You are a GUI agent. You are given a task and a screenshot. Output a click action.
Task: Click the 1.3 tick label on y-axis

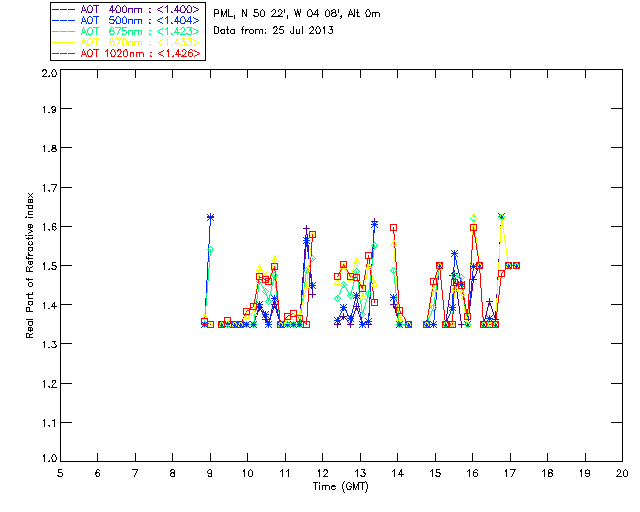tap(49, 344)
